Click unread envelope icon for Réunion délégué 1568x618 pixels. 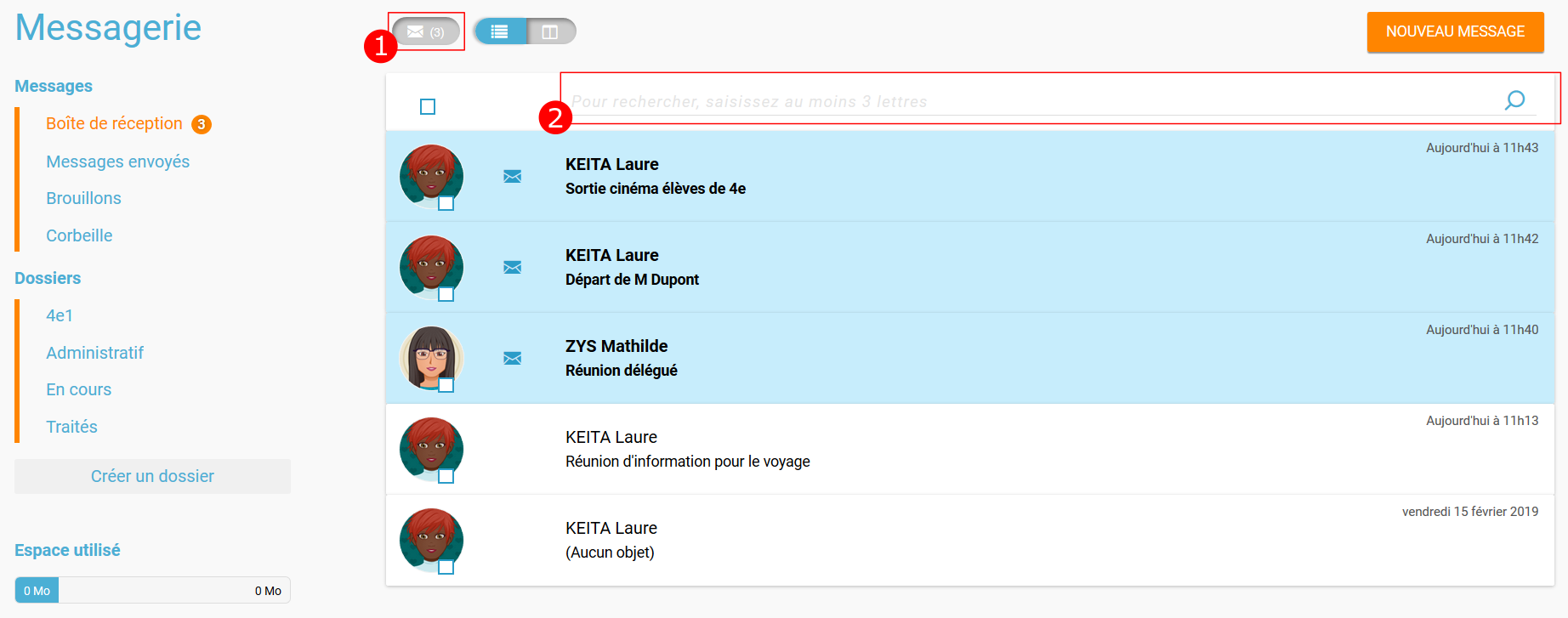tap(512, 358)
